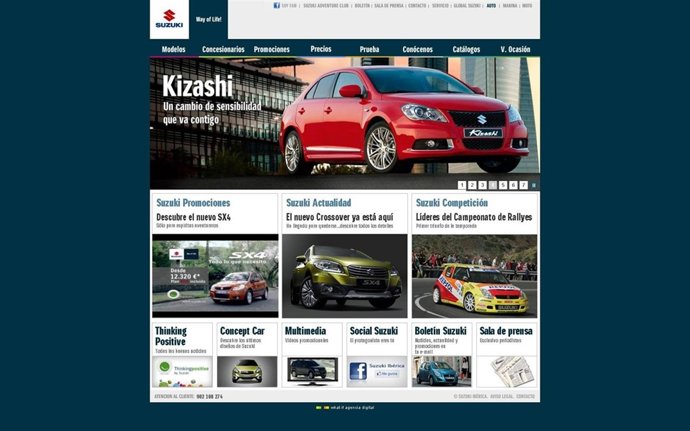The height and width of the screenshot is (431, 690).
Task: Go to slide 2 of the banner
Action: coord(472,185)
